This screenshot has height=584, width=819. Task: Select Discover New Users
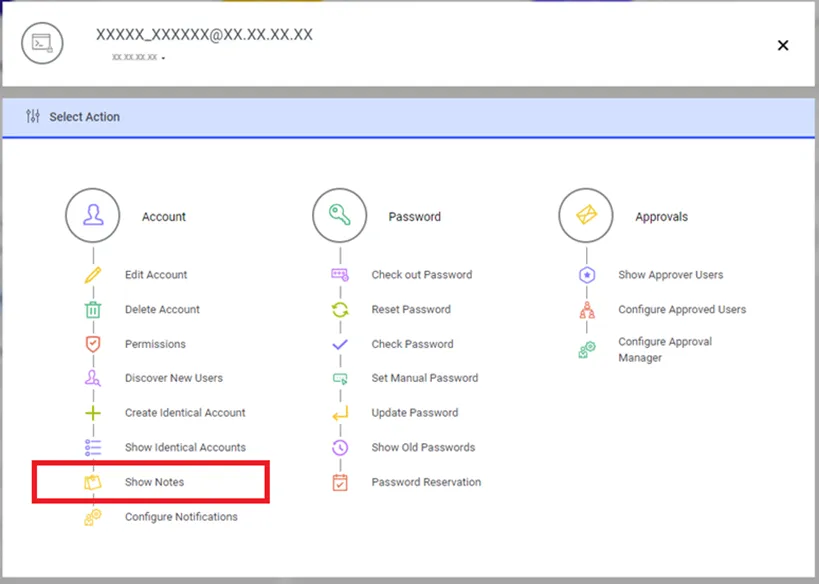pyautogui.click(x=173, y=378)
